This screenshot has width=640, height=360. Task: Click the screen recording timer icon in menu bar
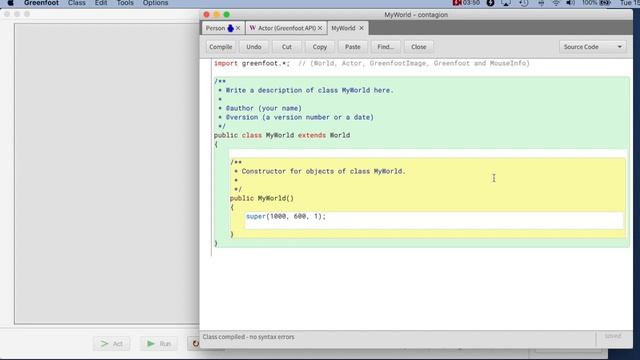pyautogui.click(x=466, y=3)
